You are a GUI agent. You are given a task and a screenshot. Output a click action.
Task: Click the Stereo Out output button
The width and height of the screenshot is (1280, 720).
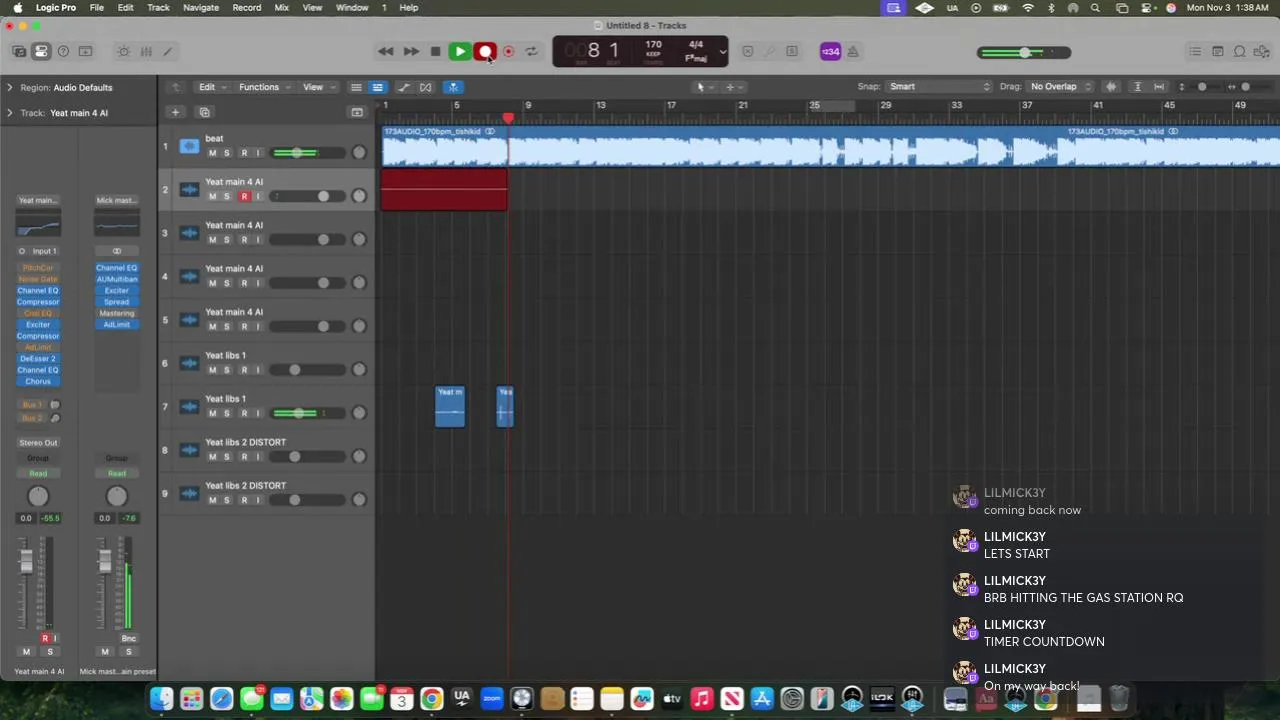(x=38, y=443)
